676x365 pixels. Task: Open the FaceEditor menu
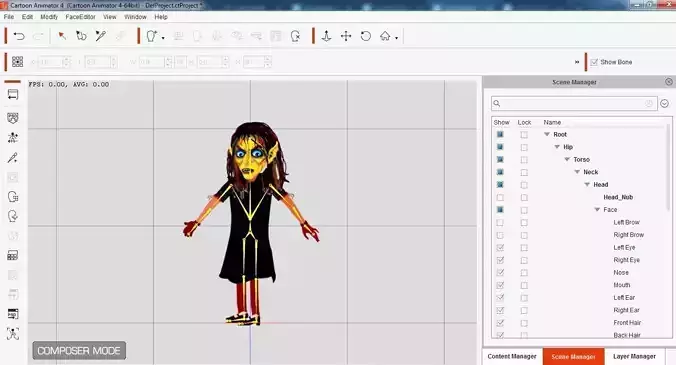[x=80, y=17]
